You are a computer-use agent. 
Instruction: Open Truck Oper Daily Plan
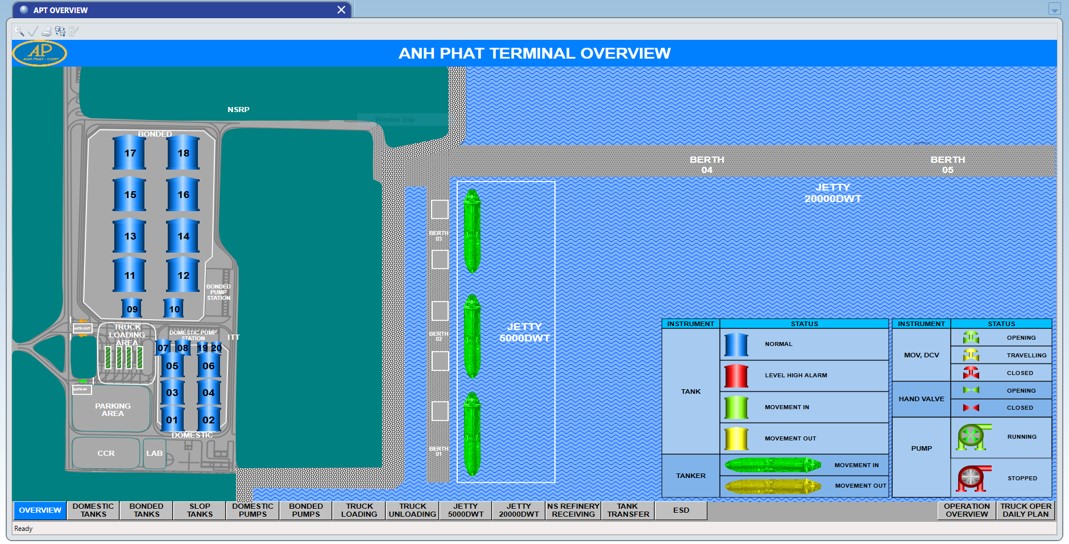point(1026,511)
